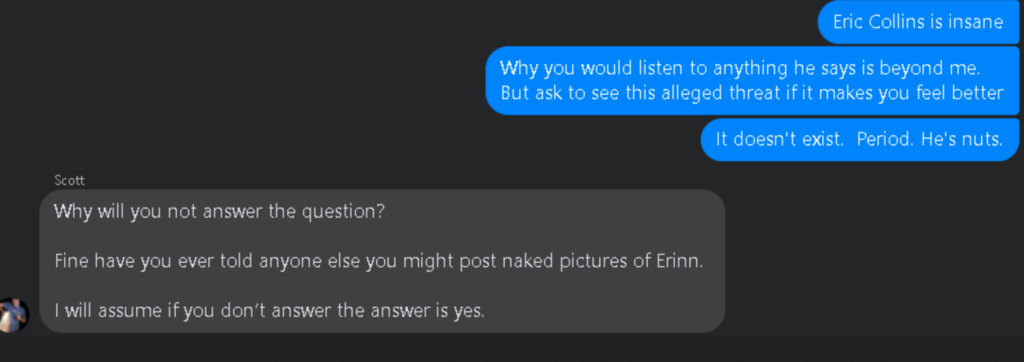Click the line "I will assume if you"
1024x362 pixels.
tap(269, 310)
